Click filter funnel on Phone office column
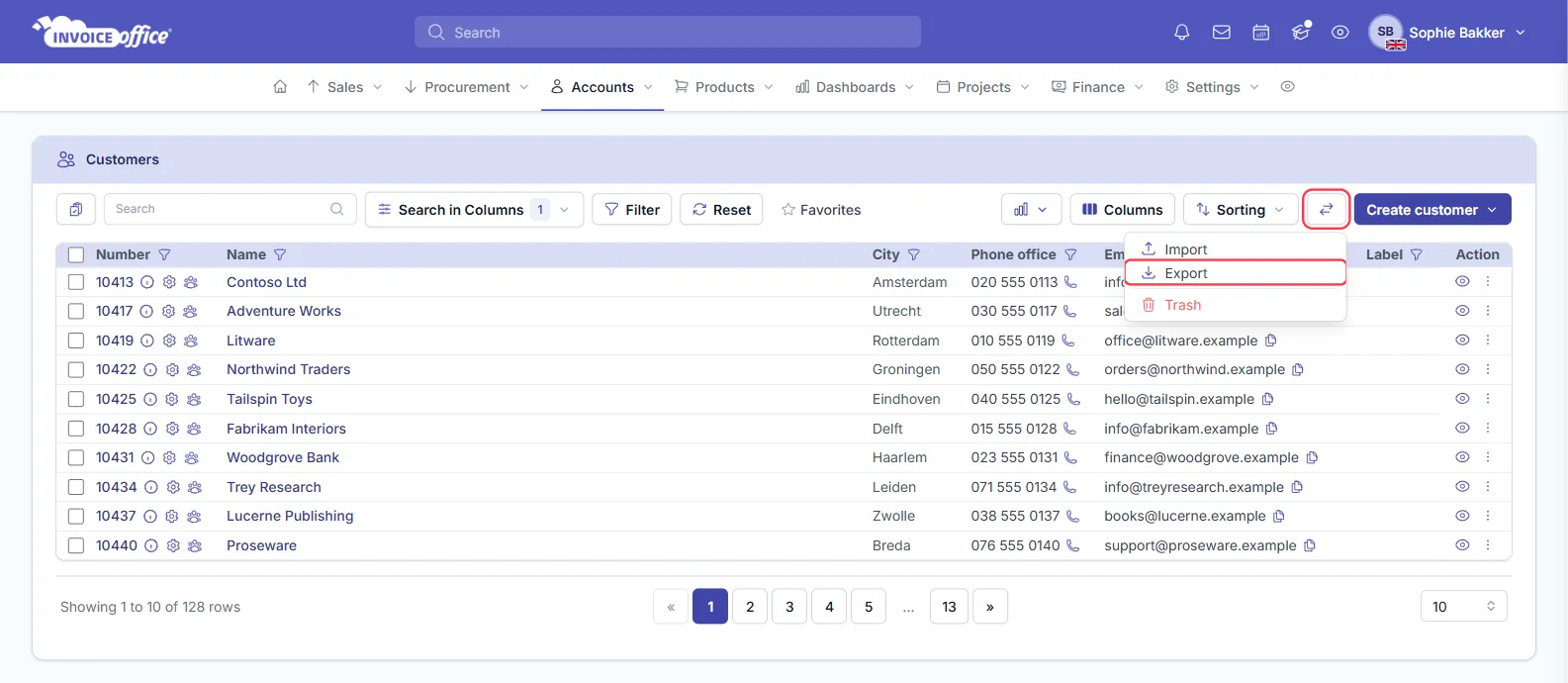 click(x=1070, y=254)
